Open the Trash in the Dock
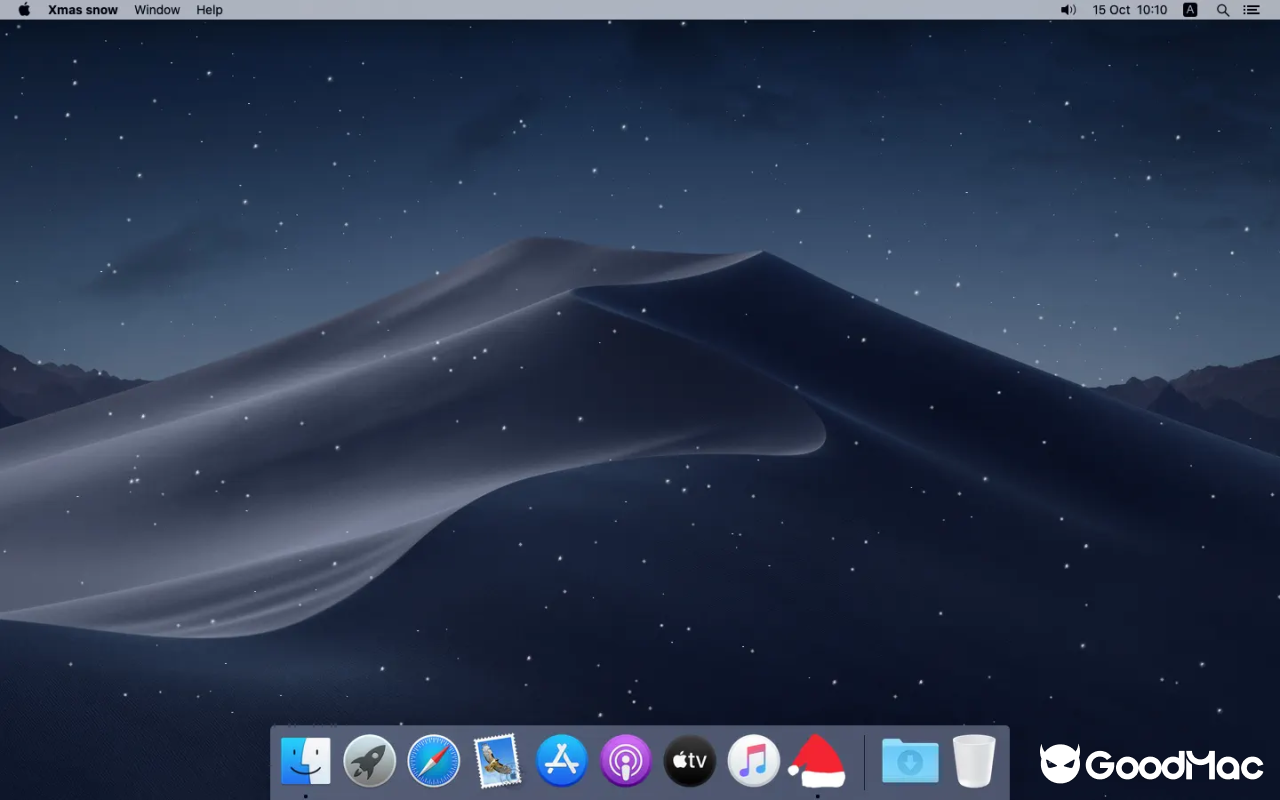Image resolution: width=1280 pixels, height=800 pixels. [974, 761]
